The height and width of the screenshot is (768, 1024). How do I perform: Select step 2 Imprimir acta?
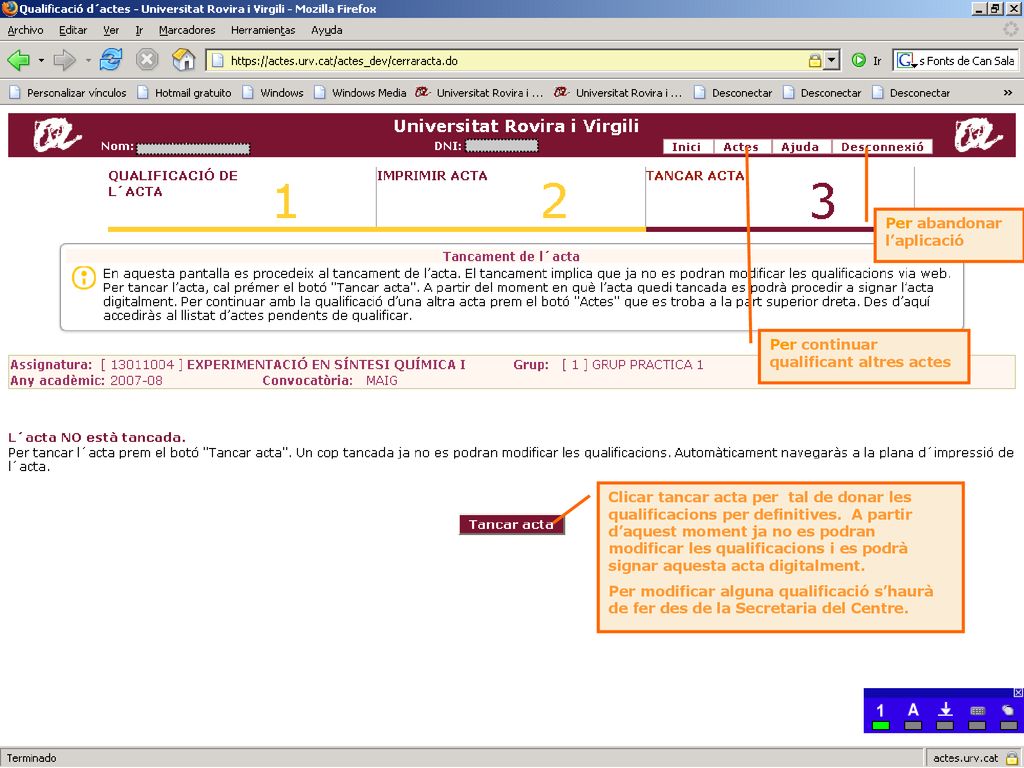click(x=511, y=197)
